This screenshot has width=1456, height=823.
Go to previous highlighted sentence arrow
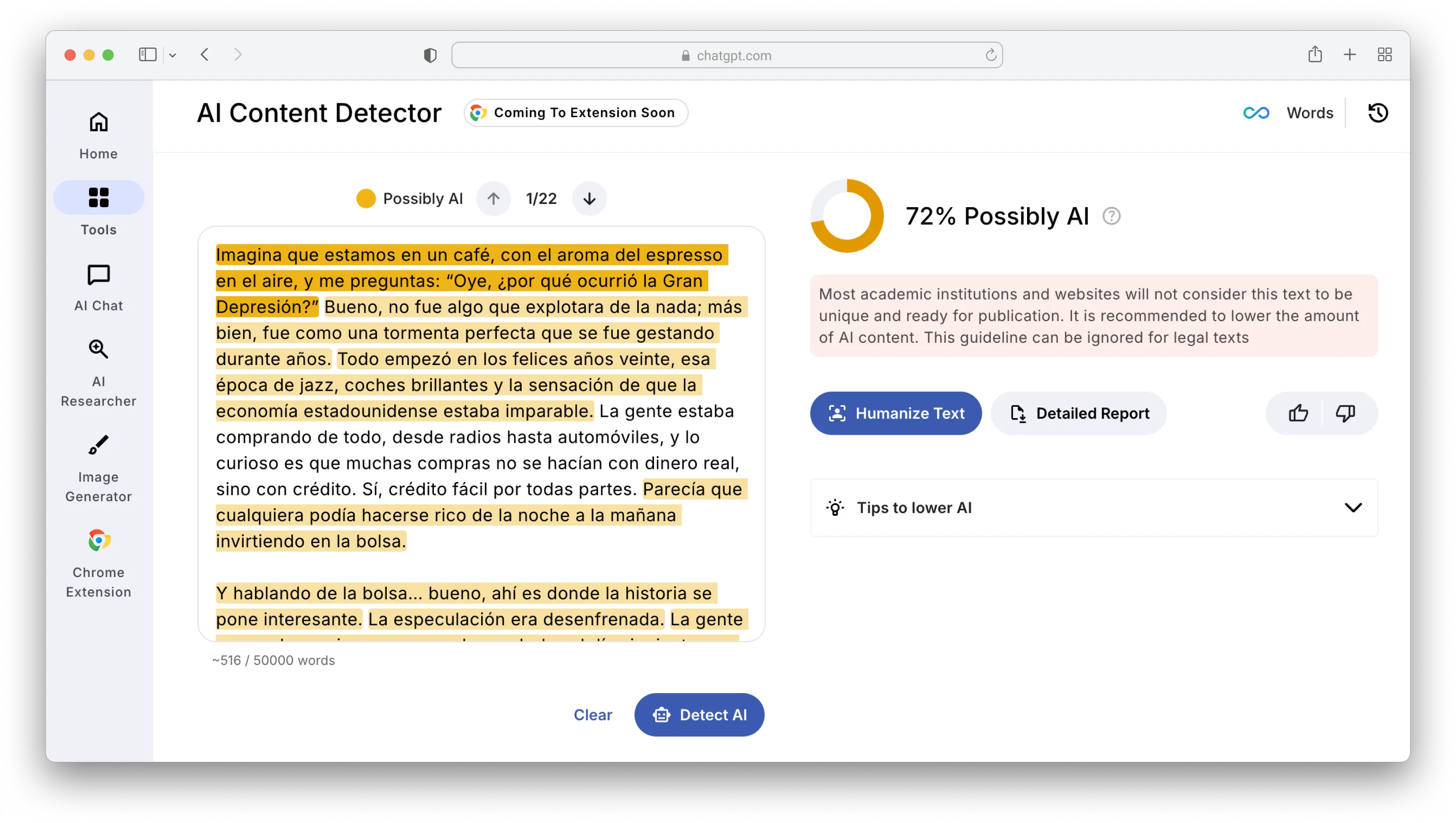(x=493, y=198)
